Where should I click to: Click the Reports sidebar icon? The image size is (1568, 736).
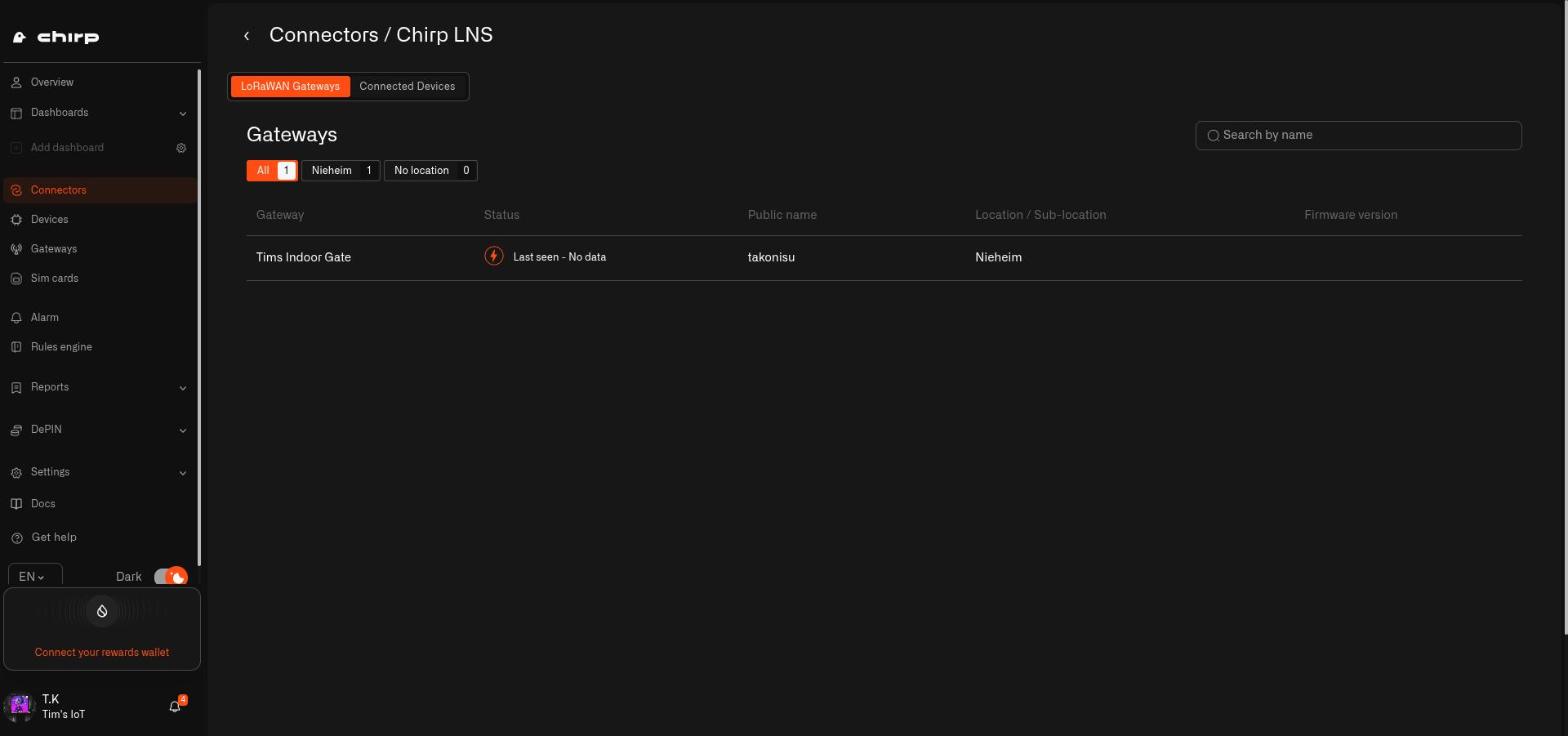click(x=16, y=387)
